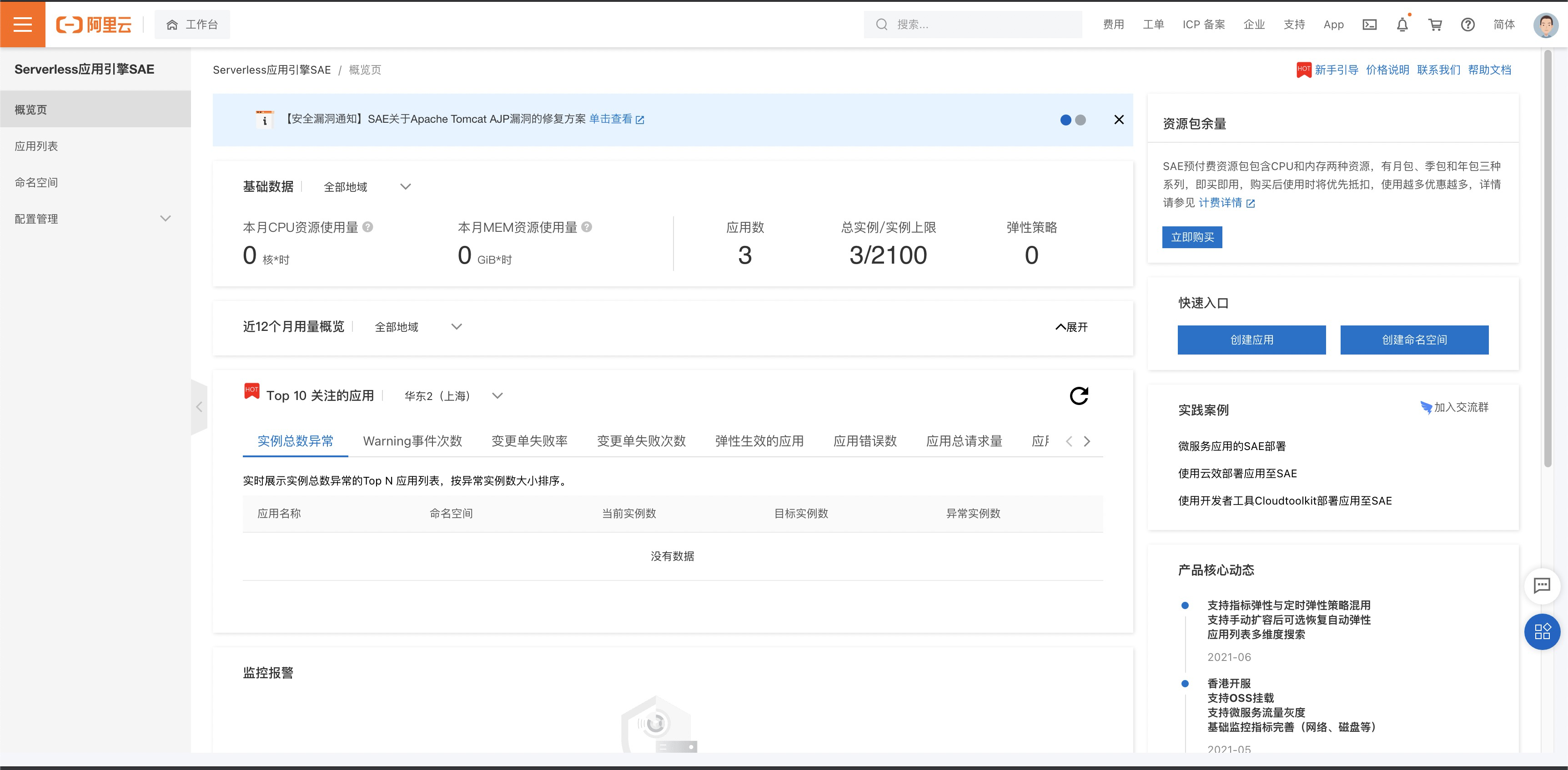Viewport: 1568px width, 770px height.
Task: Open the 价格说明 link
Action: tap(1387, 70)
